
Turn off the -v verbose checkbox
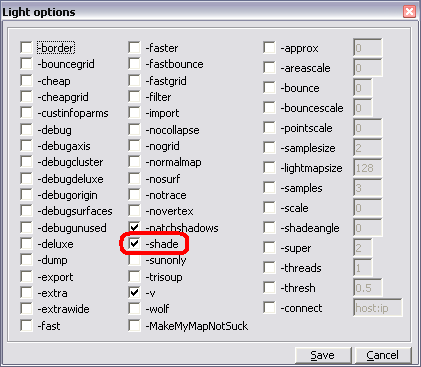coord(134,293)
